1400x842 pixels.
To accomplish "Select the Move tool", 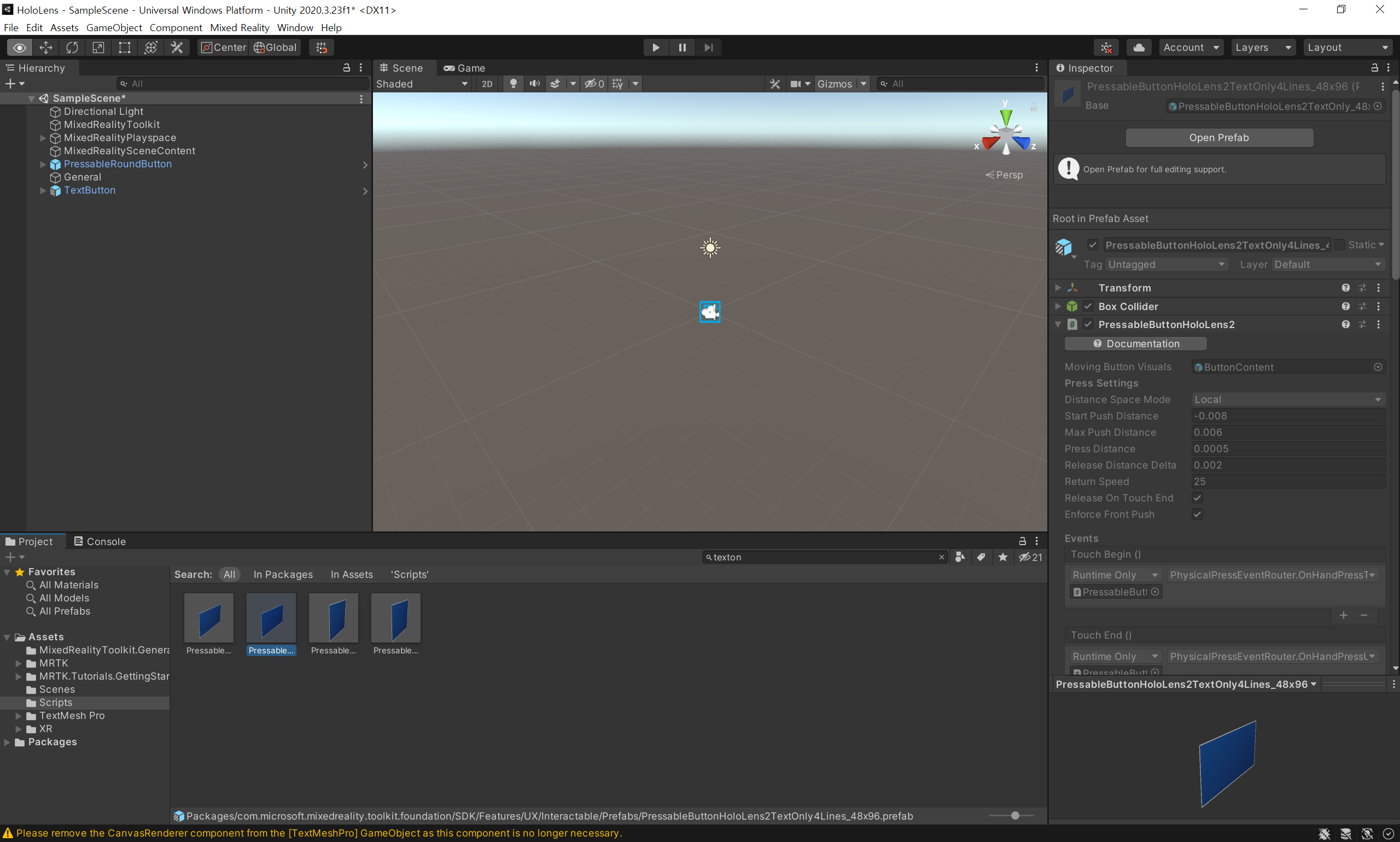I will (45, 48).
